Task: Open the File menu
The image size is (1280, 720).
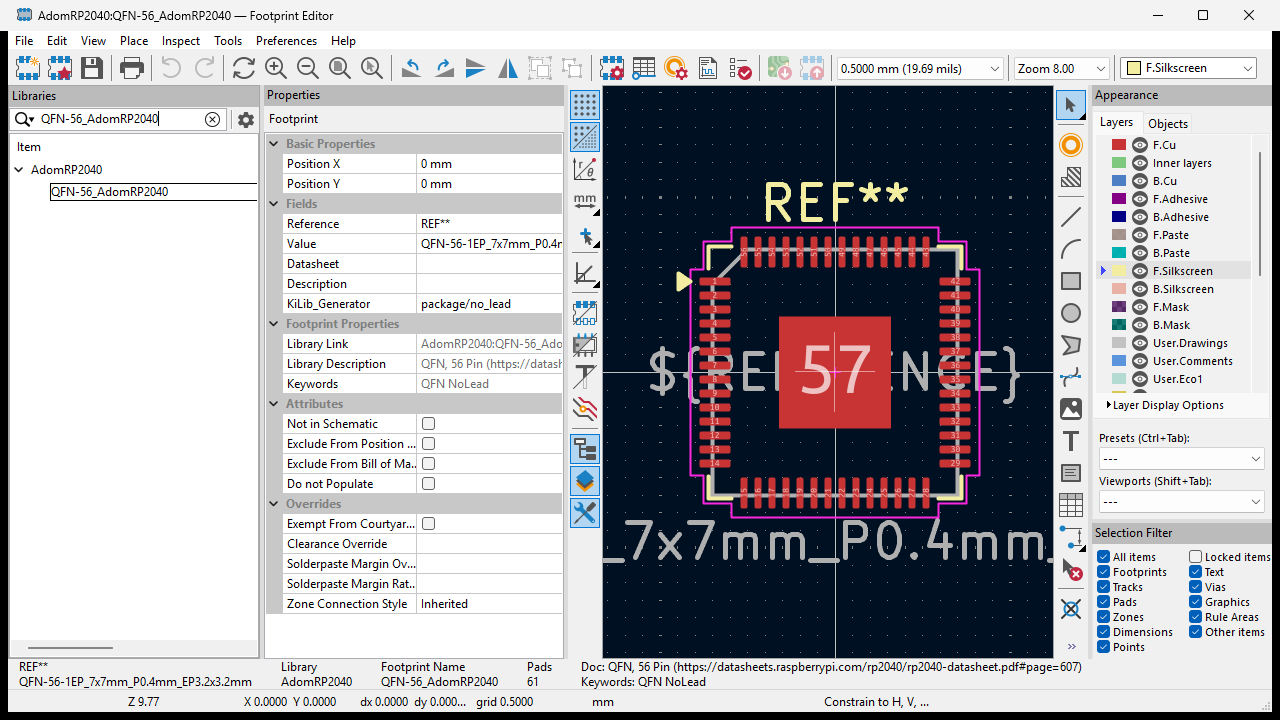Action: (24, 41)
